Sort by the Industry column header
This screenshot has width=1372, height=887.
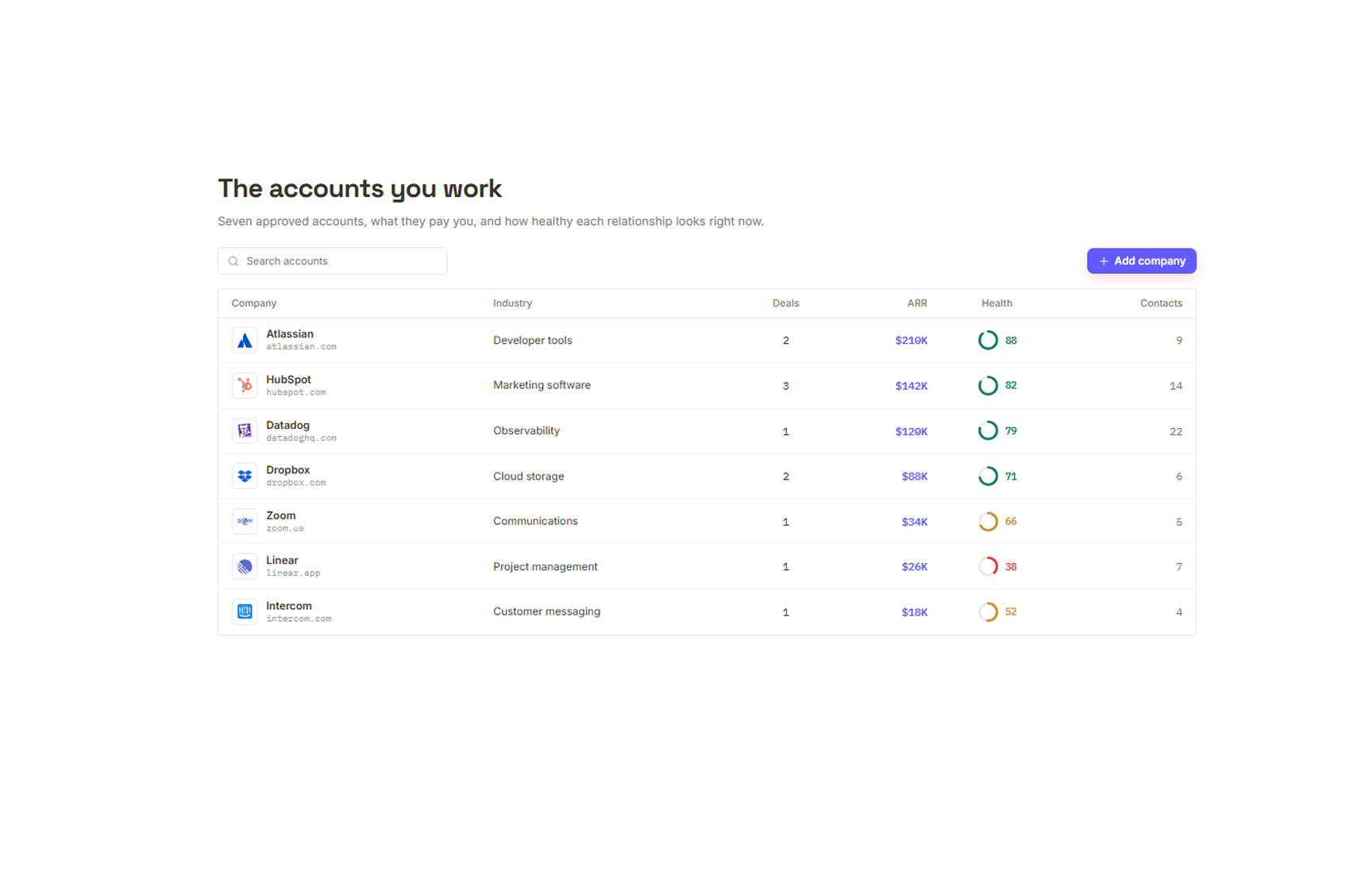pyautogui.click(x=512, y=303)
